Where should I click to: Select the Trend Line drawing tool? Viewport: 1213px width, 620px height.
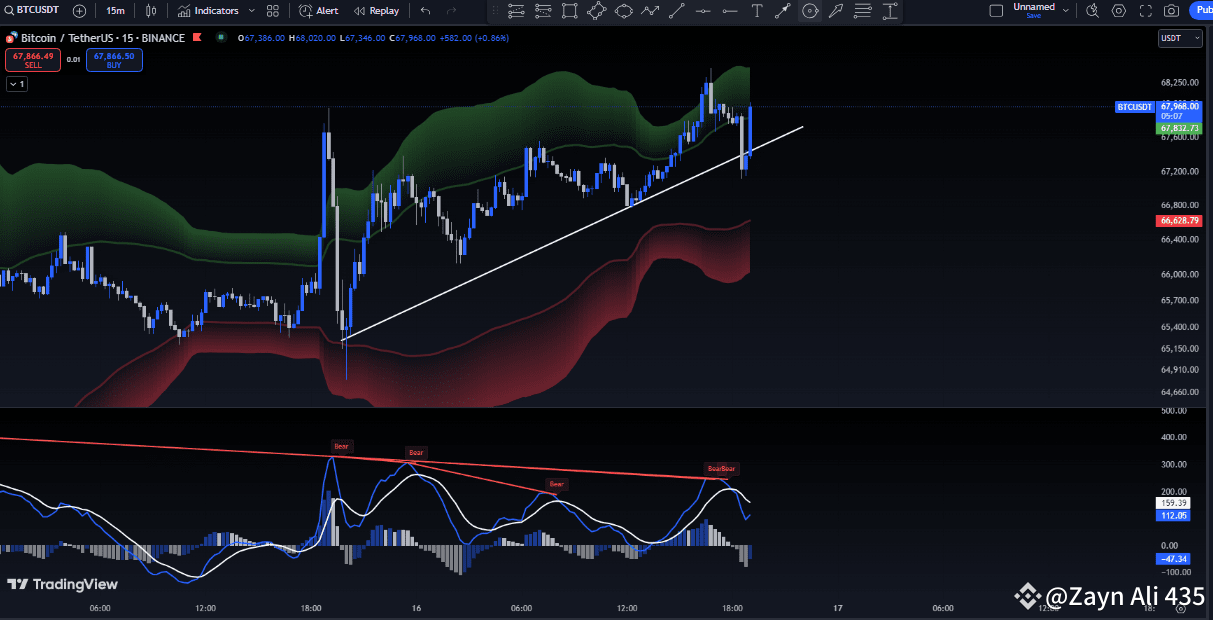click(x=676, y=11)
